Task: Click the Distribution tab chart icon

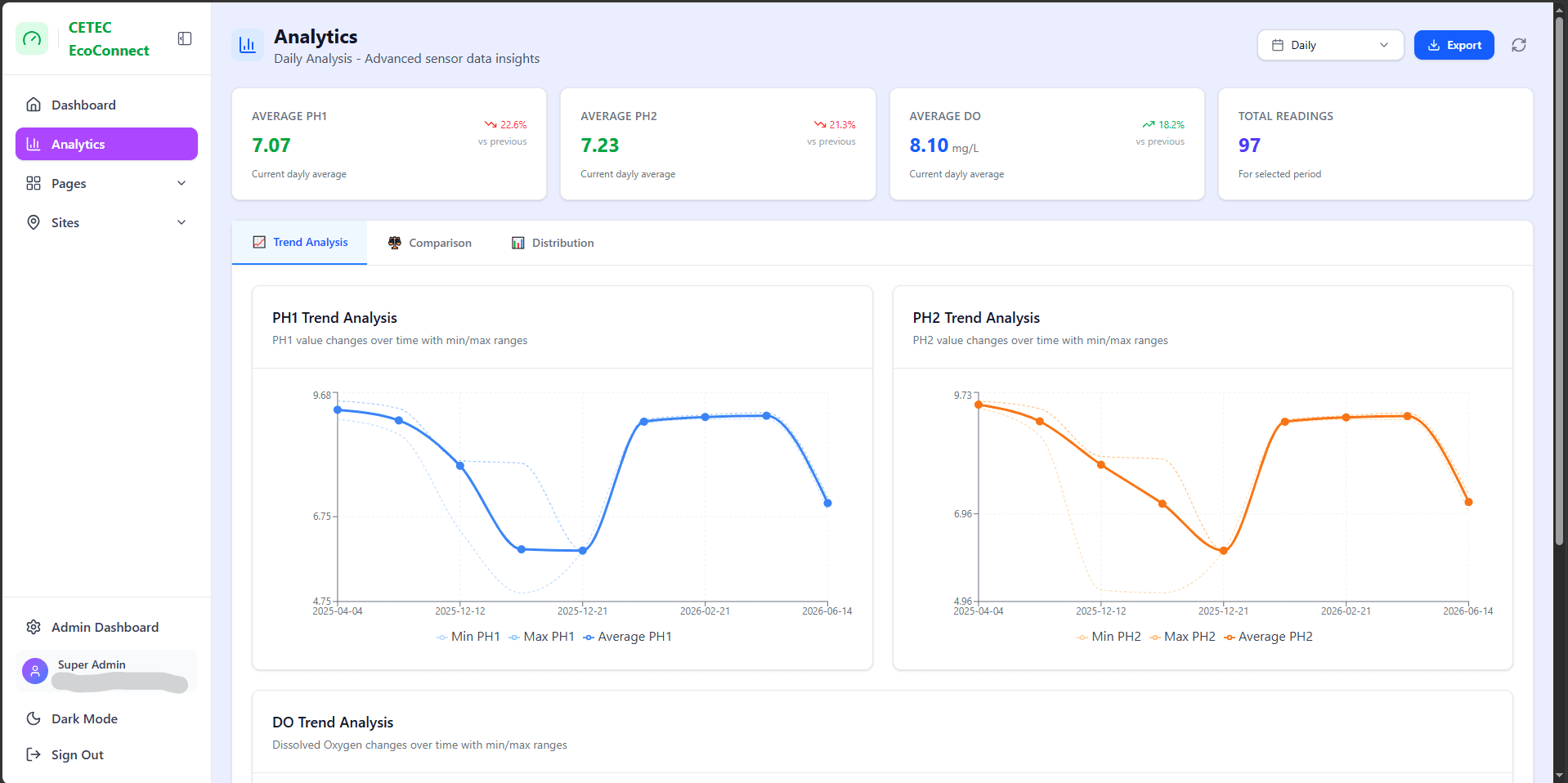Action: 518,243
